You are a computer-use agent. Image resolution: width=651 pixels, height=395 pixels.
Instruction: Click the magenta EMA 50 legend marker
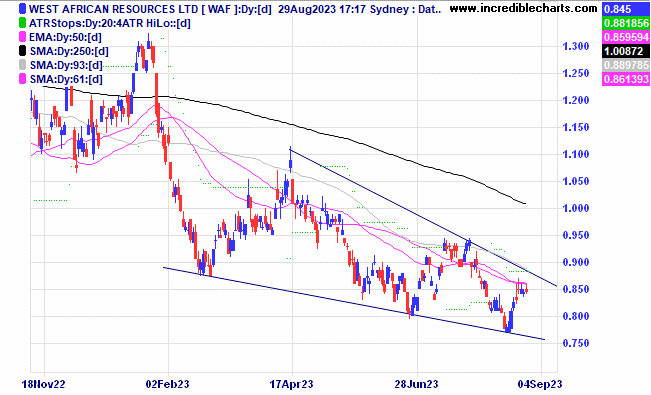(x=23, y=37)
